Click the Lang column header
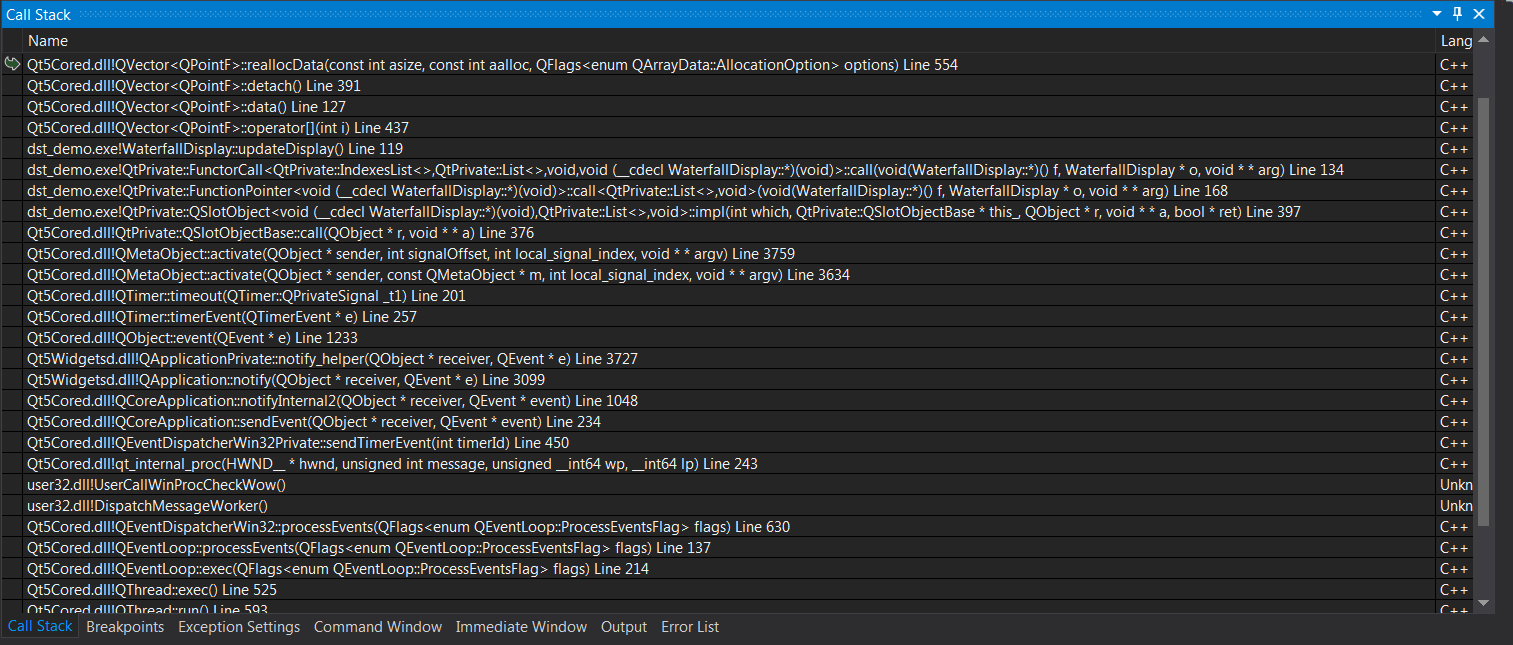Viewport: 1513px width, 645px height. pyautogui.click(x=1454, y=41)
